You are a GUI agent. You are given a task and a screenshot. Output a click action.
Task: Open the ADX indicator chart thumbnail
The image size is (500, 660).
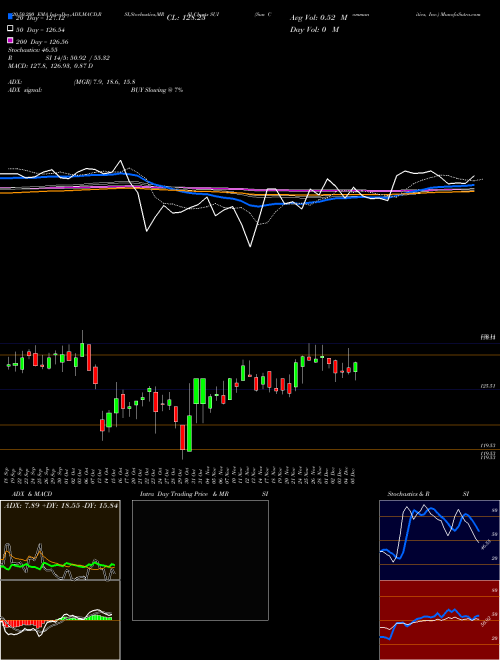click(x=60, y=540)
